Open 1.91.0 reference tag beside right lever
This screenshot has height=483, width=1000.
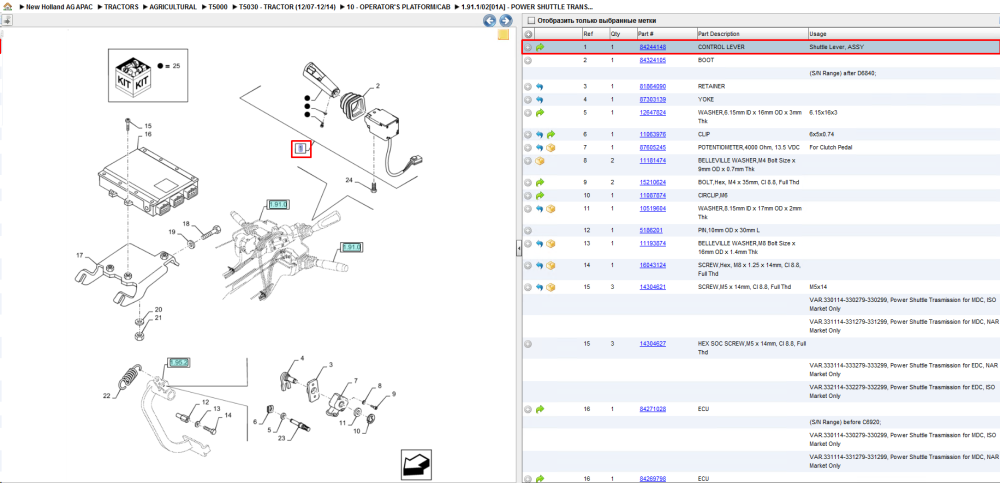pos(351,247)
